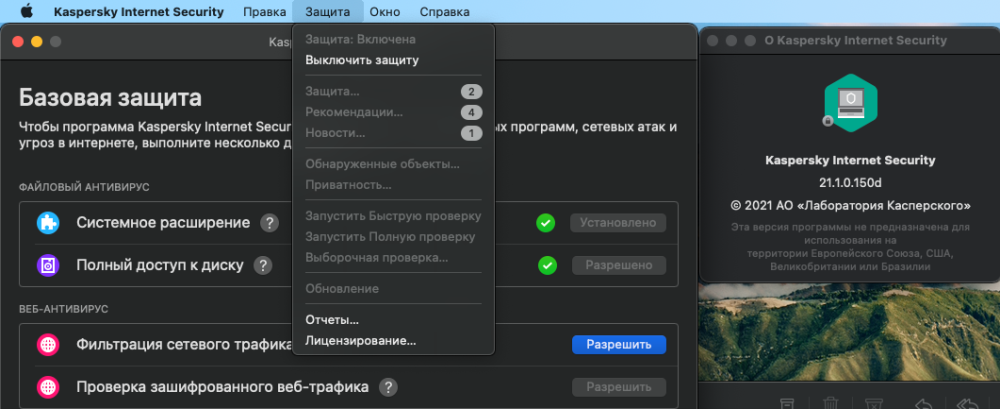
Task: Click the О Kaspersky Internet Security window title
Action: tap(855, 40)
